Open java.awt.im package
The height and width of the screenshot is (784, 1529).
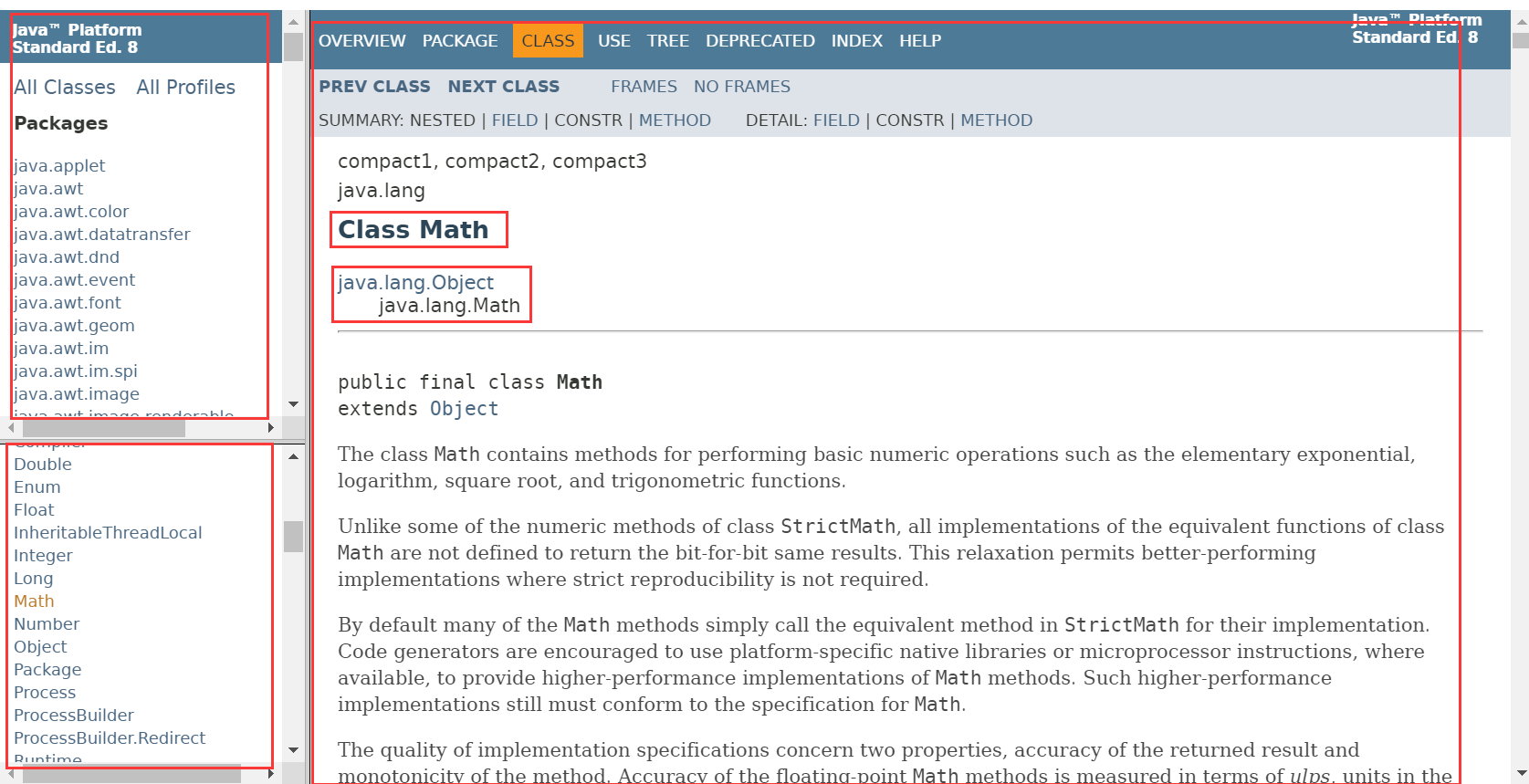click(x=61, y=349)
